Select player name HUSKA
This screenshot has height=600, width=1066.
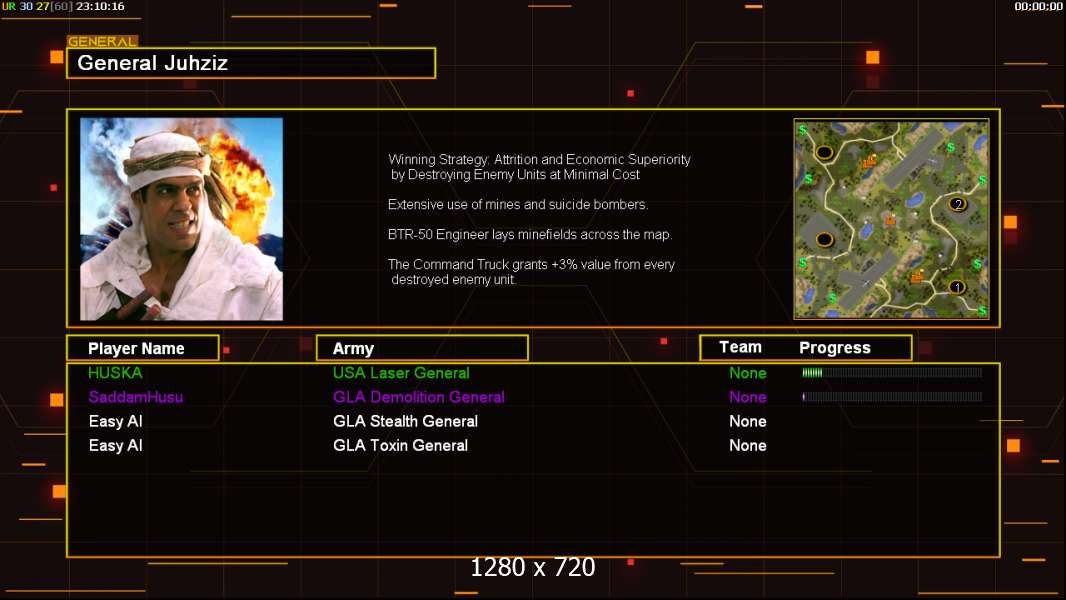click(x=115, y=373)
